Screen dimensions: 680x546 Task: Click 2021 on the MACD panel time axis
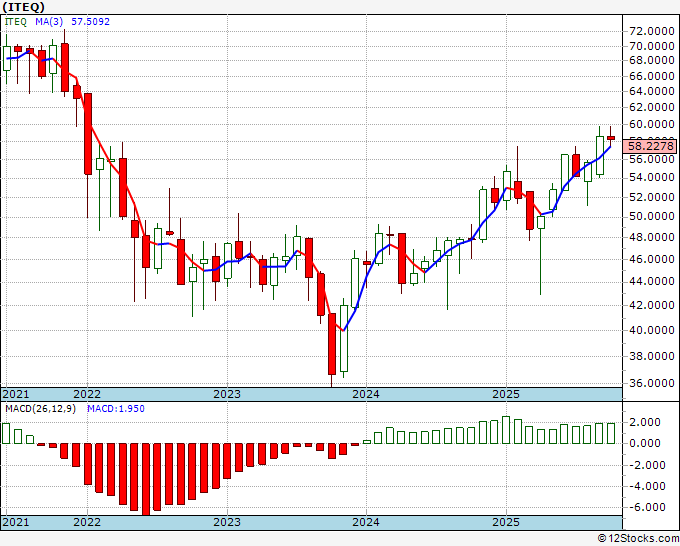[16, 522]
